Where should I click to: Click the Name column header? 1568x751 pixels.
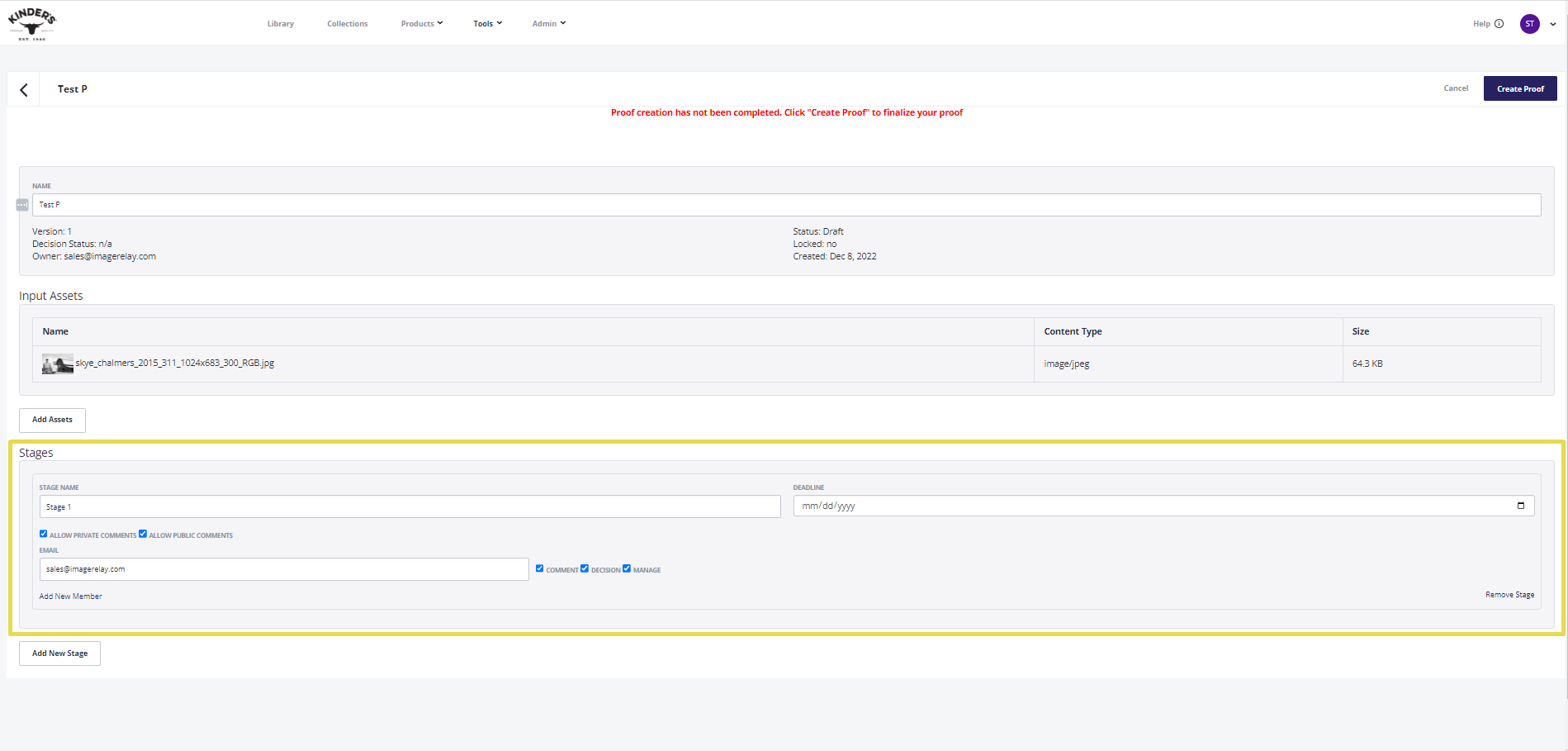[x=55, y=331]
